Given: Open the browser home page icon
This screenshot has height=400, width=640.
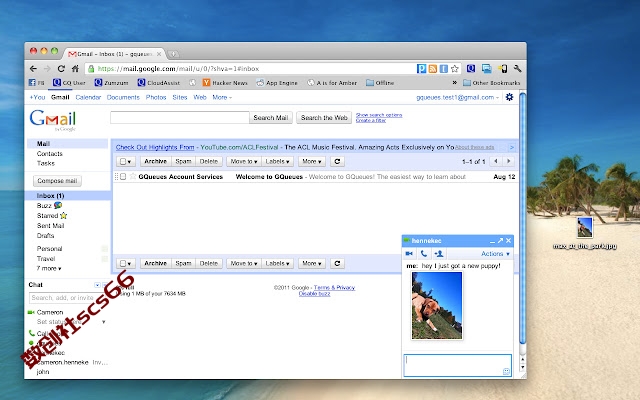Looking at the screenshot, I should coord(75,69).
